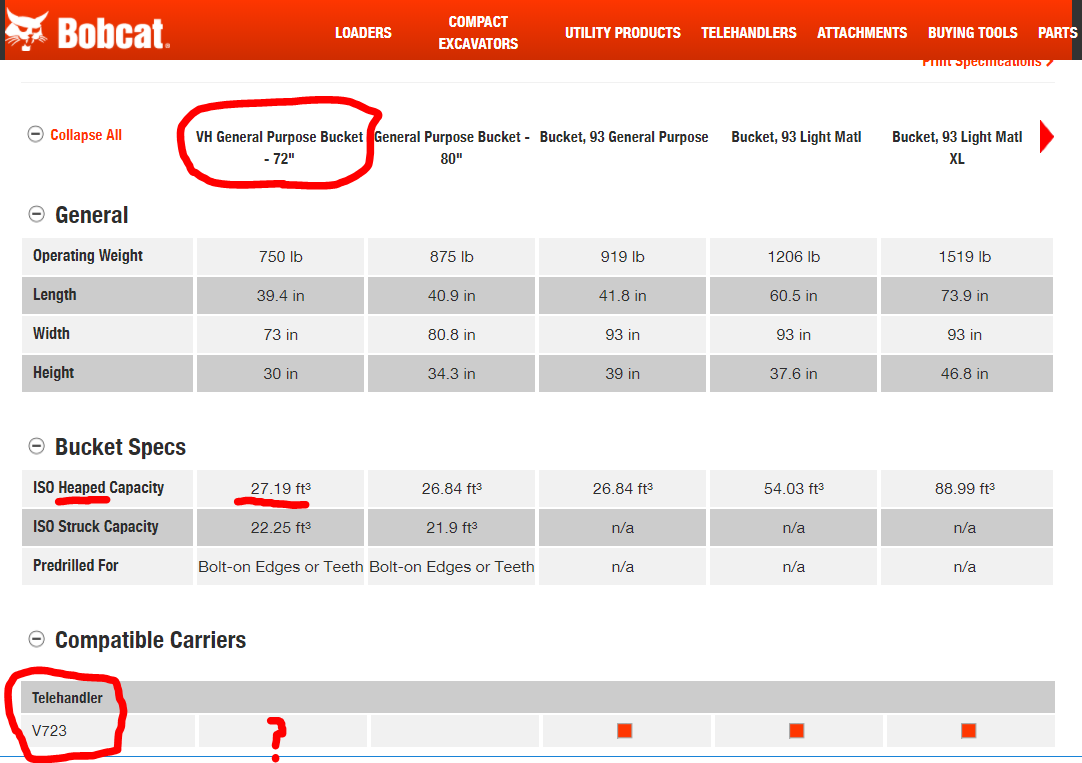Click the Collapse All link
1082x763 pixels.
tap(86, 135)
